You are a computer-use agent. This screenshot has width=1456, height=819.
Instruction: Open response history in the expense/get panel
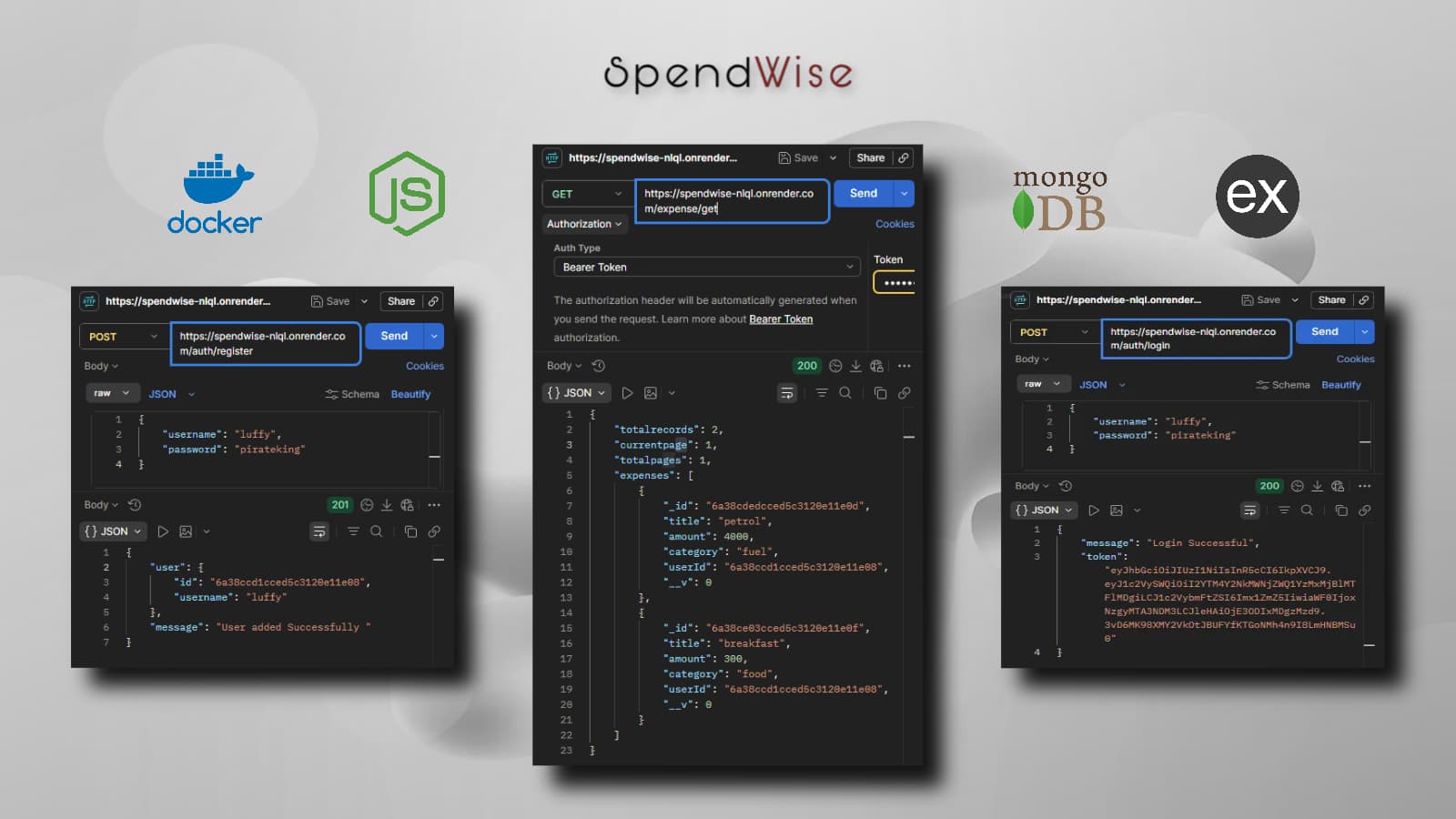click(598, 366)
